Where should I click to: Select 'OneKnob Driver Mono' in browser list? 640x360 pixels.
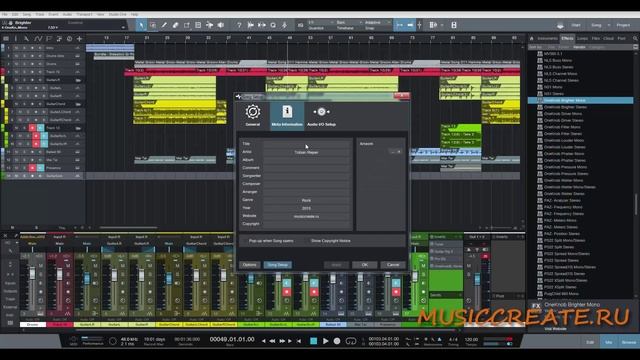(563, 114)
